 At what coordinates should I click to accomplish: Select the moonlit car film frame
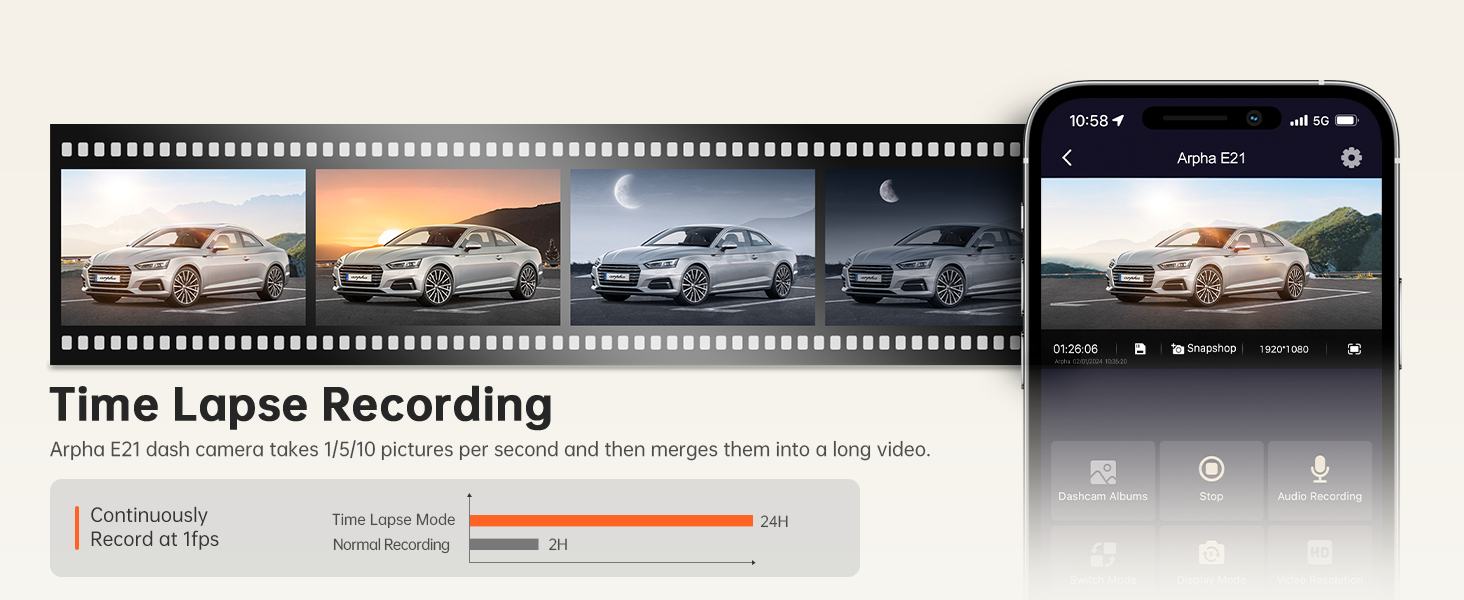(692, 247)
